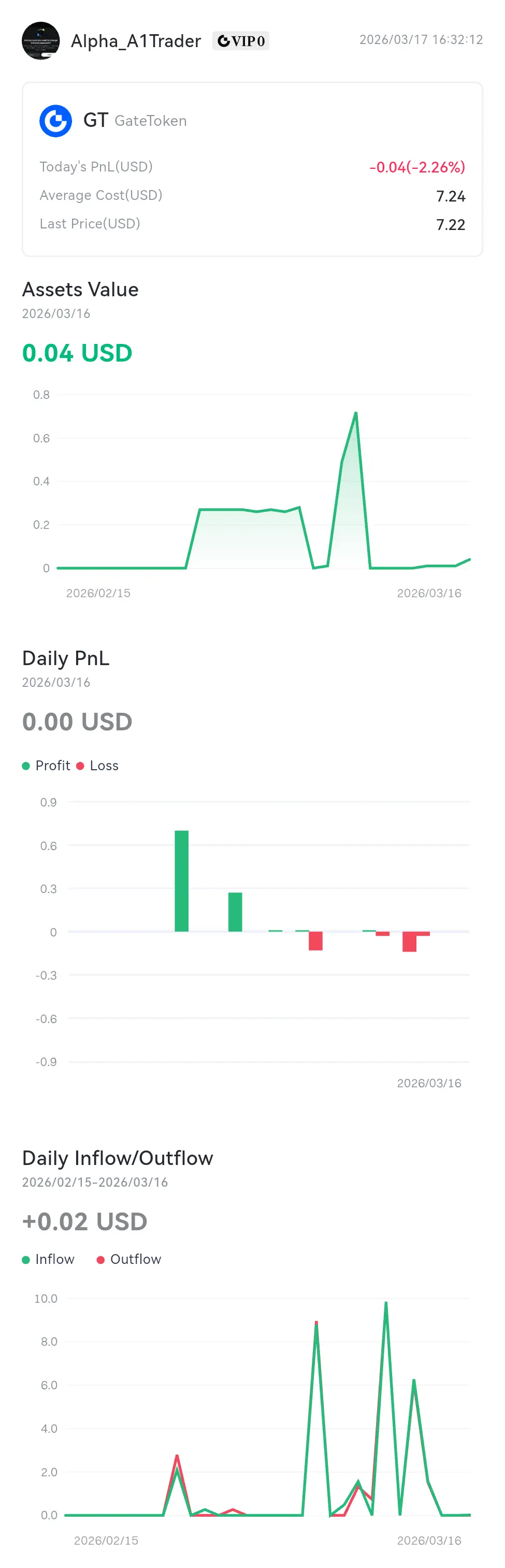
Task: Select the largest red loss bar
Action: (x=410, y=942)
